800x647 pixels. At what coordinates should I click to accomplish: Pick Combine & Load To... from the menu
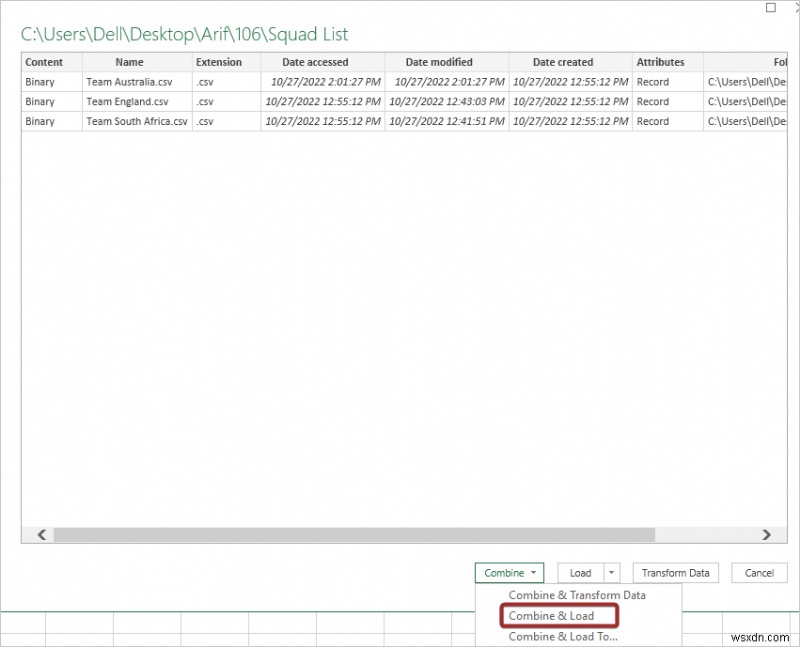point(563,636)
